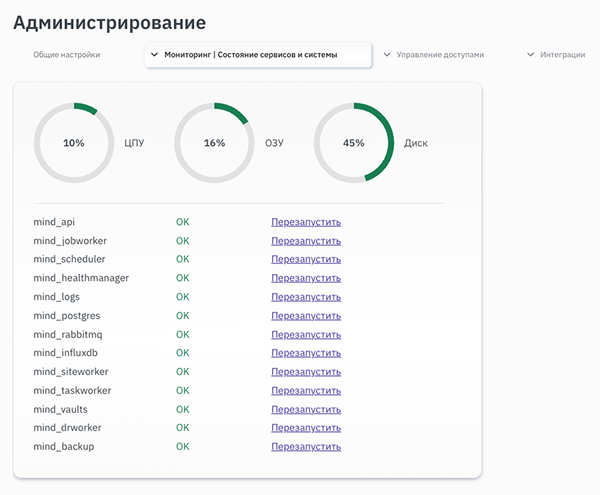Restart the mind_vaults service
600x495 pixels.
coord(306,409)
